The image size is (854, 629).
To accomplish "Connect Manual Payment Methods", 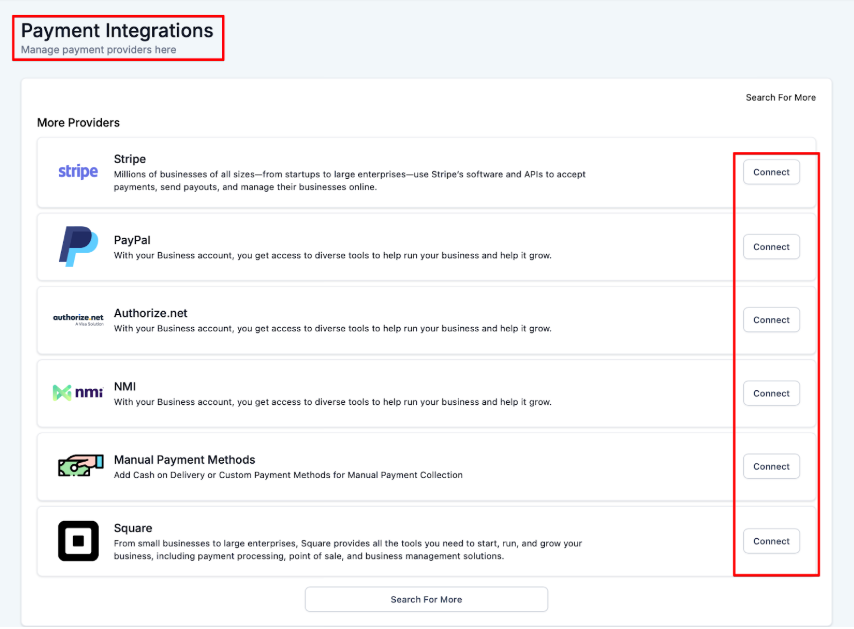I will point(771,467).
